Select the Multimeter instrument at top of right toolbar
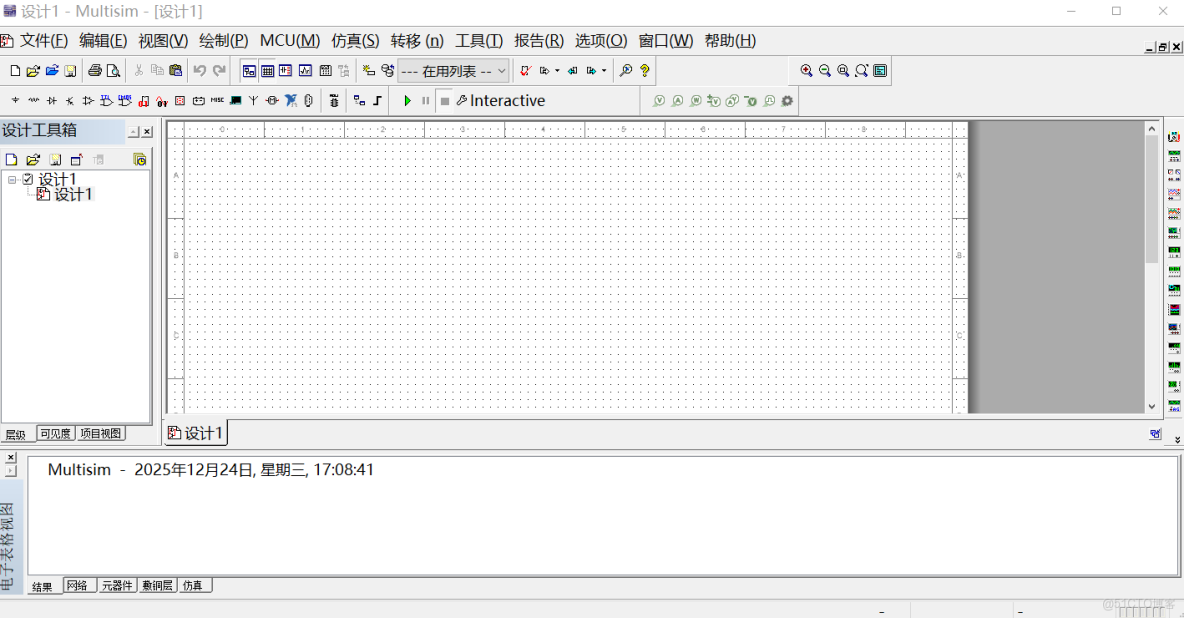1184x618 pixels. point(1174,137)
